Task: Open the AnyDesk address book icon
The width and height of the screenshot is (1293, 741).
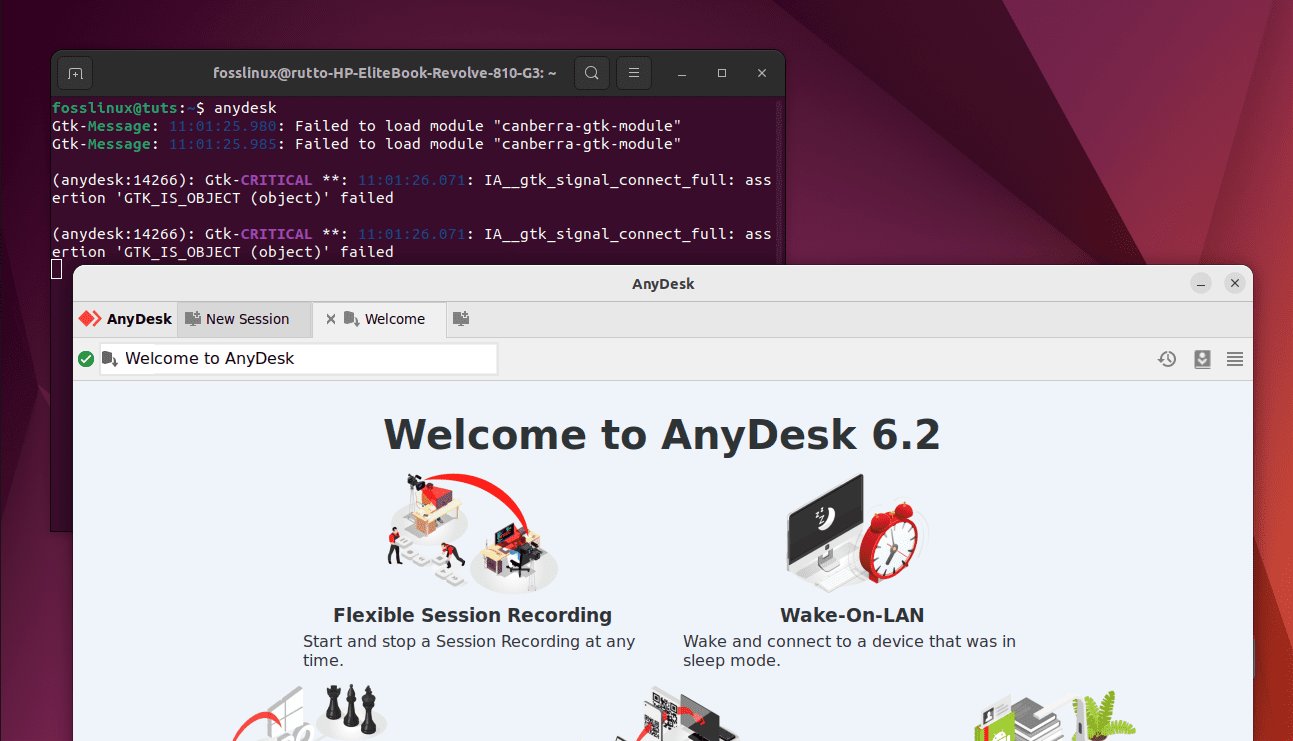Action: pos(1202,359)
